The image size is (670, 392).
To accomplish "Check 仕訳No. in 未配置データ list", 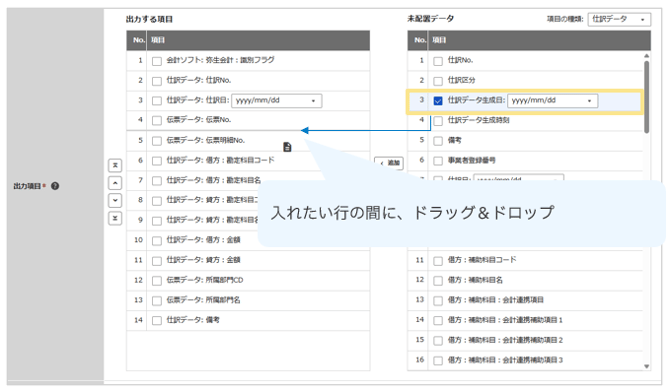I will click(x=438, y=61).
